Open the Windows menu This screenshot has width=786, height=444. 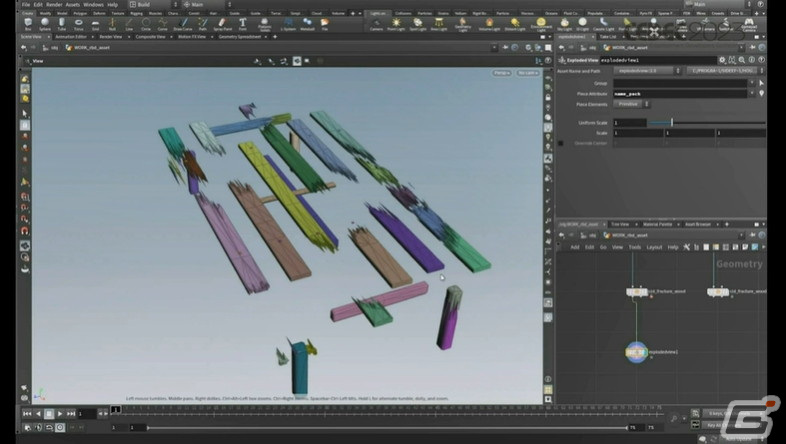(93, 5)
